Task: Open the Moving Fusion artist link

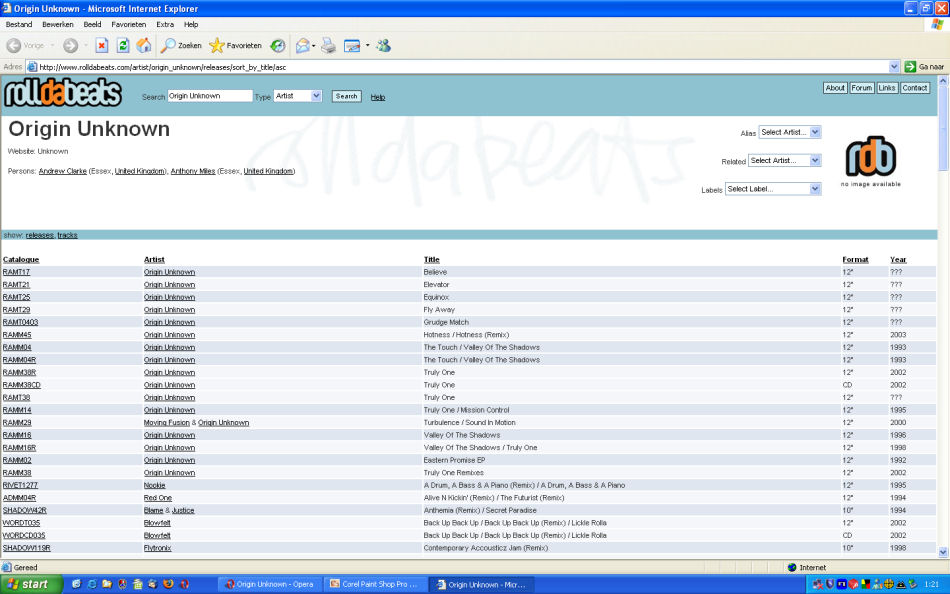Action: (x=167, y=423)
